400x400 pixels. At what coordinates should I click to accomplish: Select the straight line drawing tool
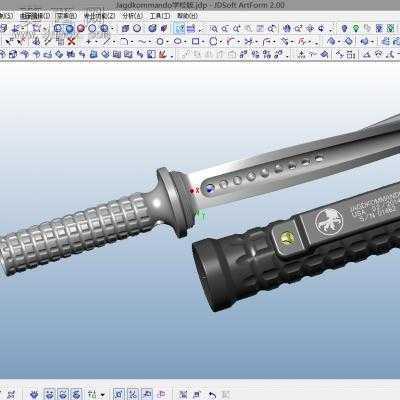point(106,42)
